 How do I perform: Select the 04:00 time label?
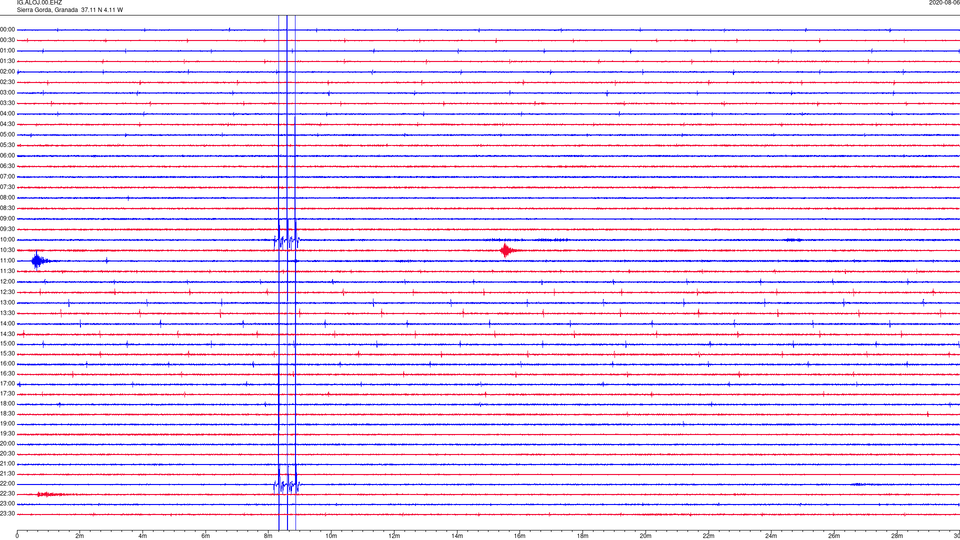point(7,113)
